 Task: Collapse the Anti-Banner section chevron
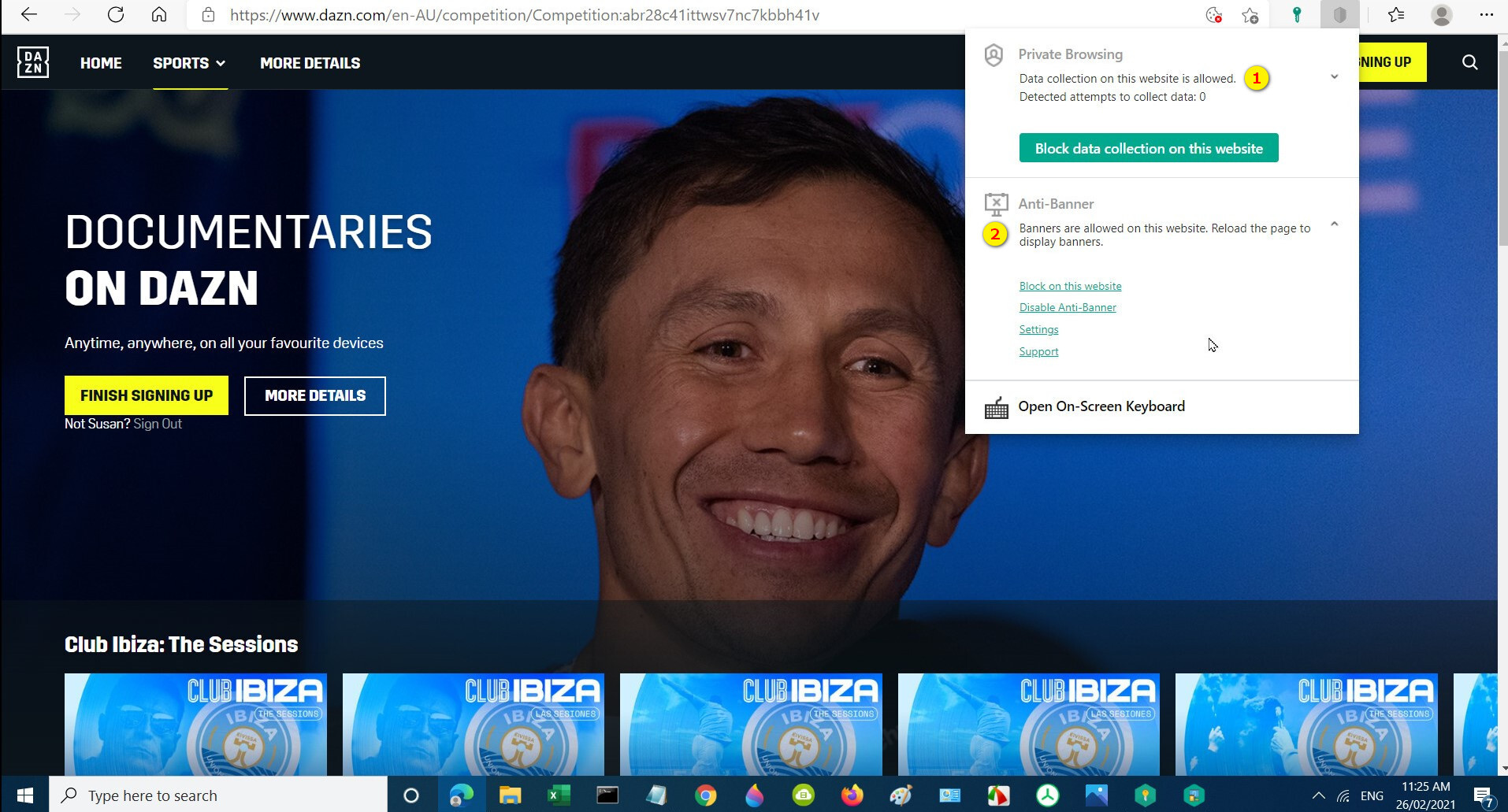tap(1334, 224)
